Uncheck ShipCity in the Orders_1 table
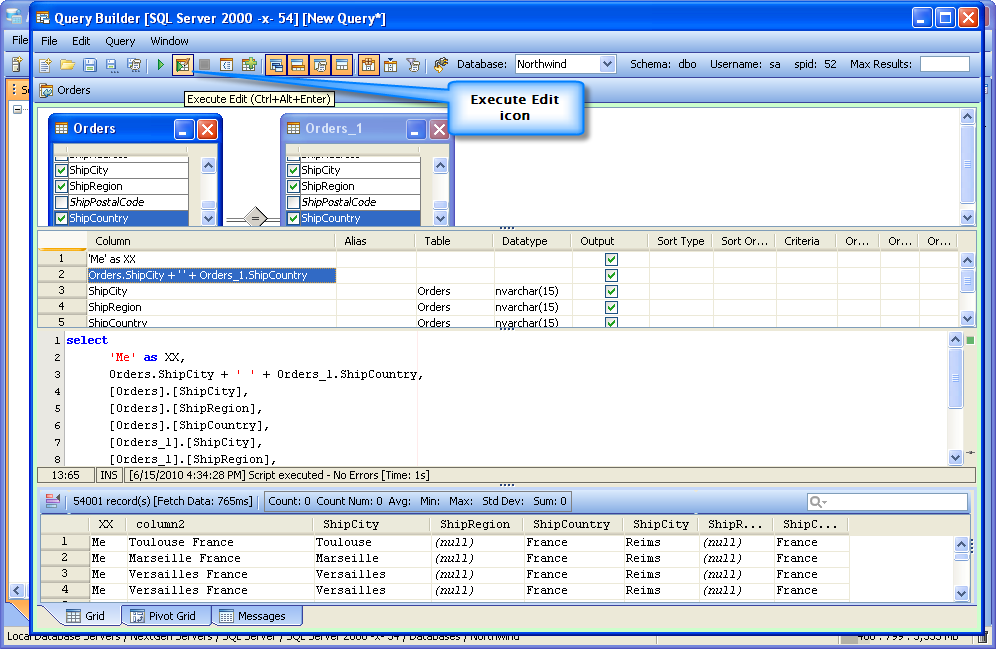 tap(293, 170)
